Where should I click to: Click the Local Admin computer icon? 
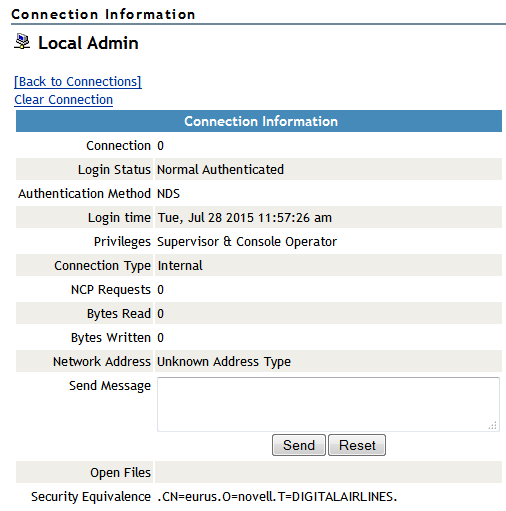[22, 41]
